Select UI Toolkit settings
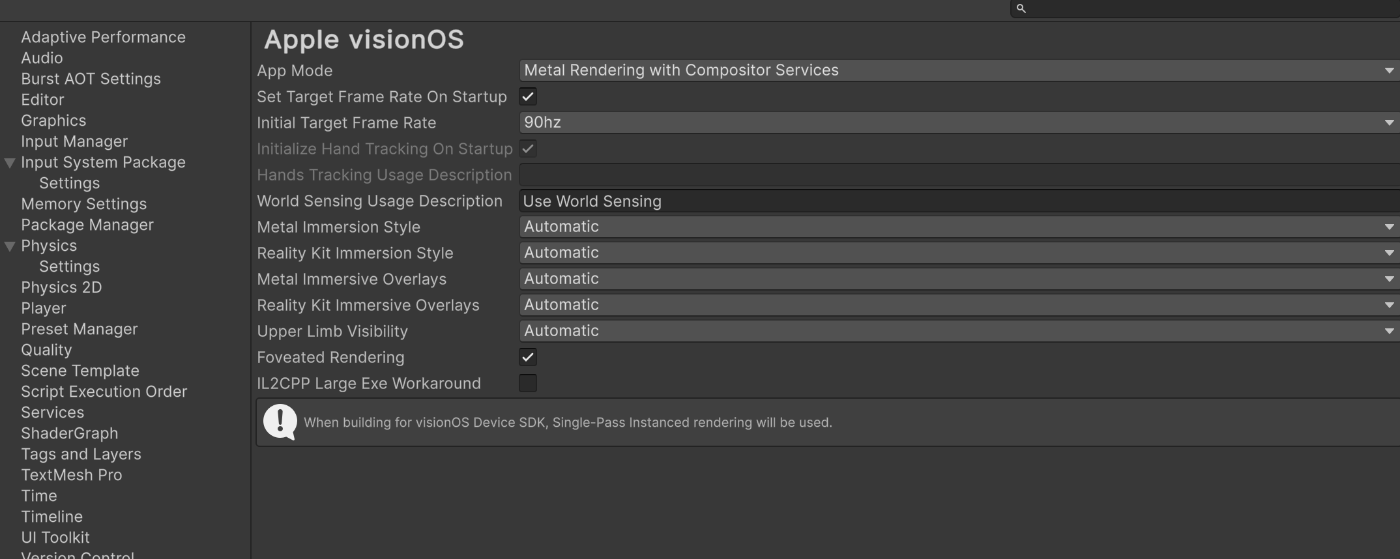Image resolution: width=1400 pixels, height=559 pixels. [x=55, y=538]
